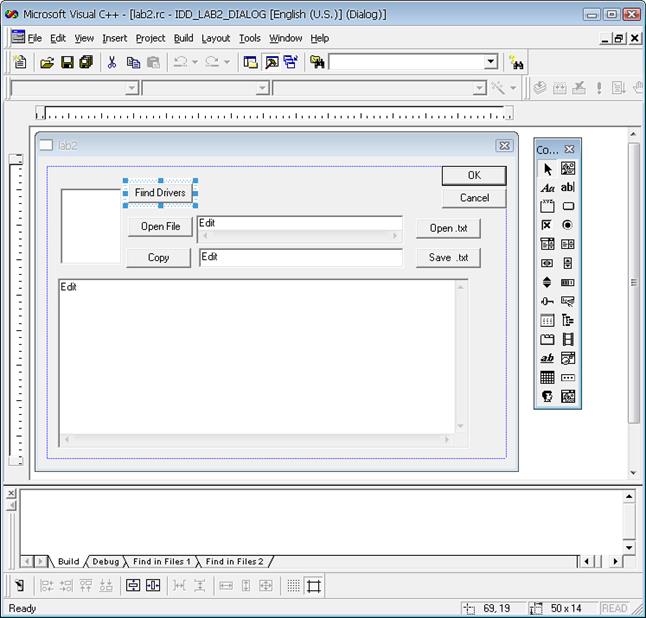This screenshot has width=646, height=618.
Task: Pick the Hot Key control tool
Action: [568, 301]
